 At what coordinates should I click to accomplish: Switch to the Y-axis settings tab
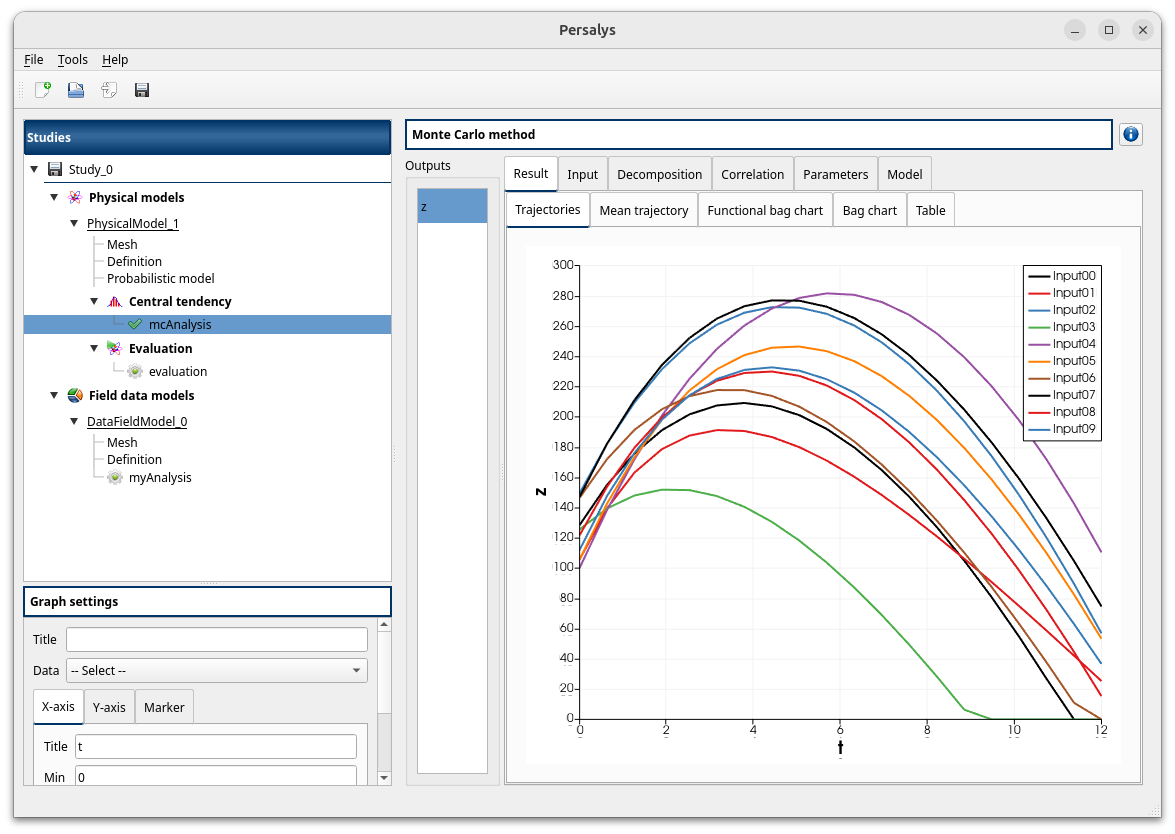109,707
